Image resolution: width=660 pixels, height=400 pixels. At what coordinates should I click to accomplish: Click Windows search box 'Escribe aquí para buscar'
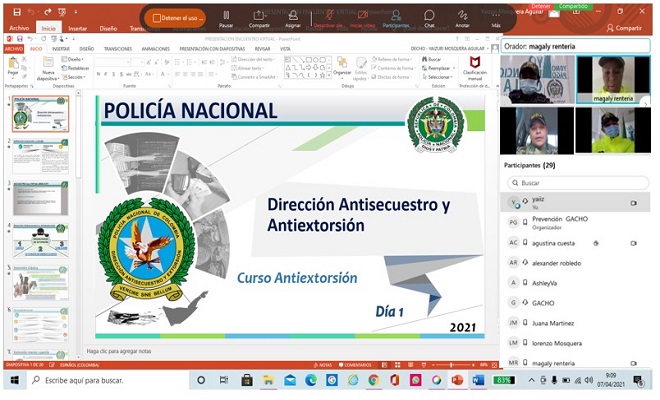pos(109,380)
